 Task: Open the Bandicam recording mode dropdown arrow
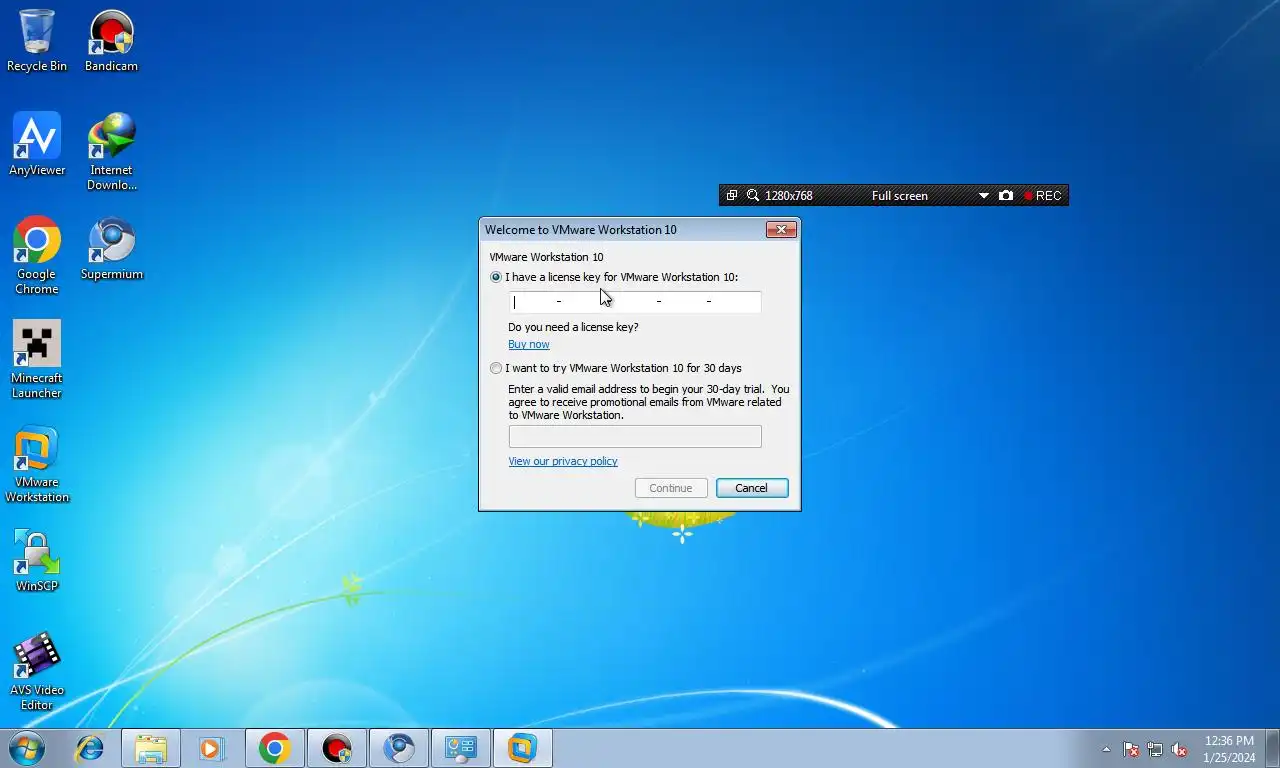coord(983,196)
